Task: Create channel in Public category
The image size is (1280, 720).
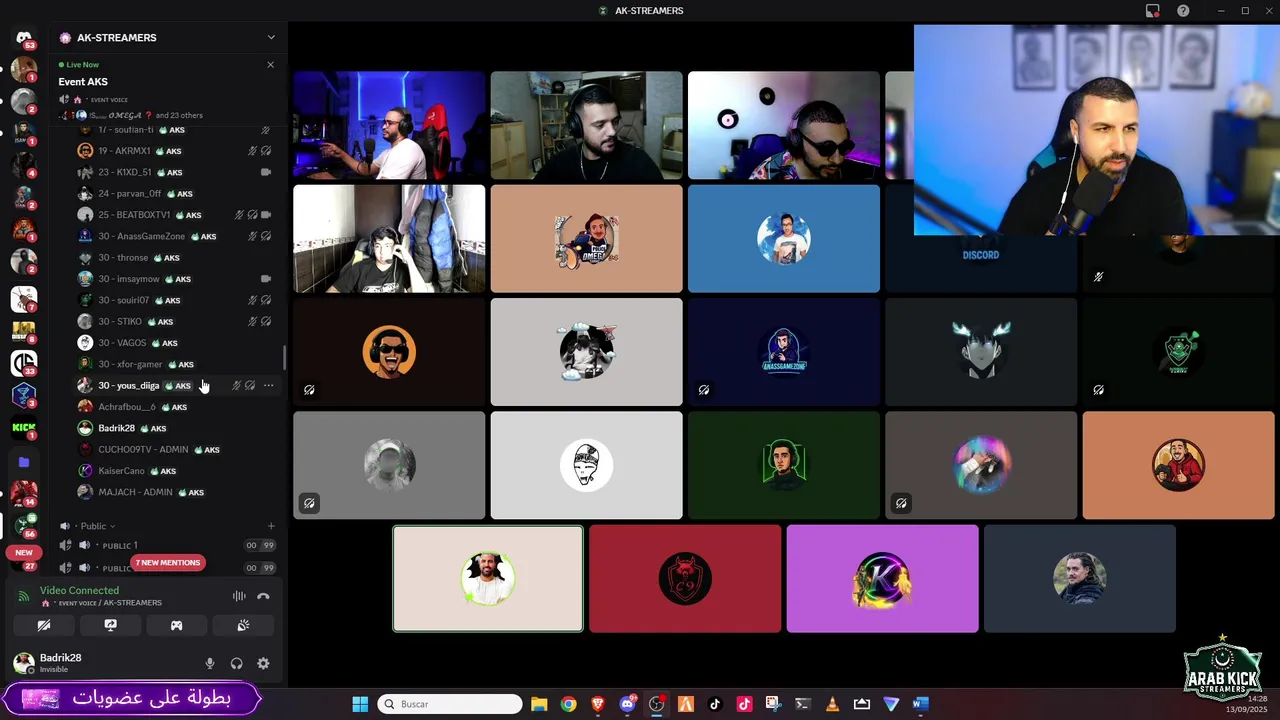Action: coord(270,526)
